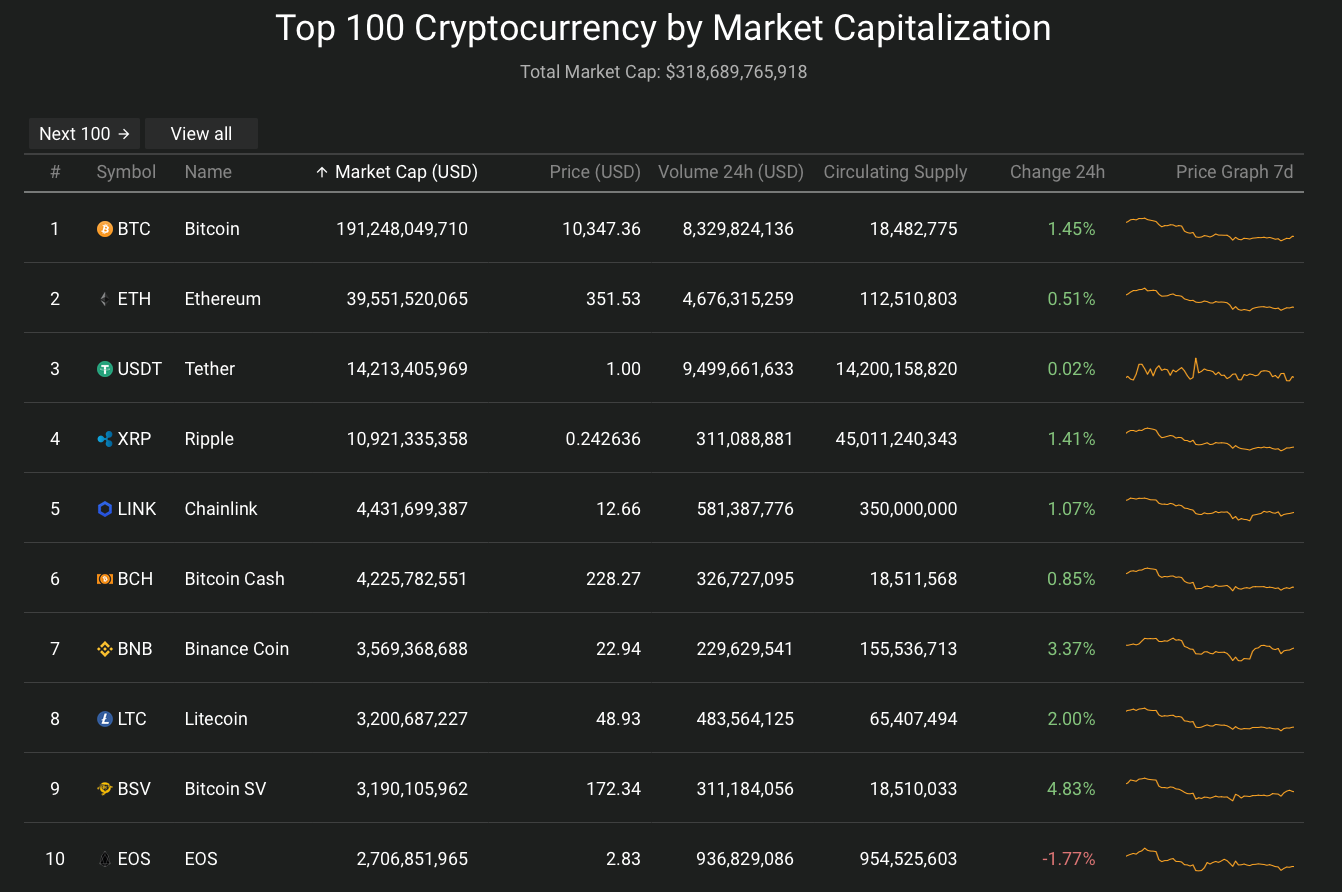Open the Binance Coin name link
This screenshot has height=892, width=1342.
[x=237, y=649]
